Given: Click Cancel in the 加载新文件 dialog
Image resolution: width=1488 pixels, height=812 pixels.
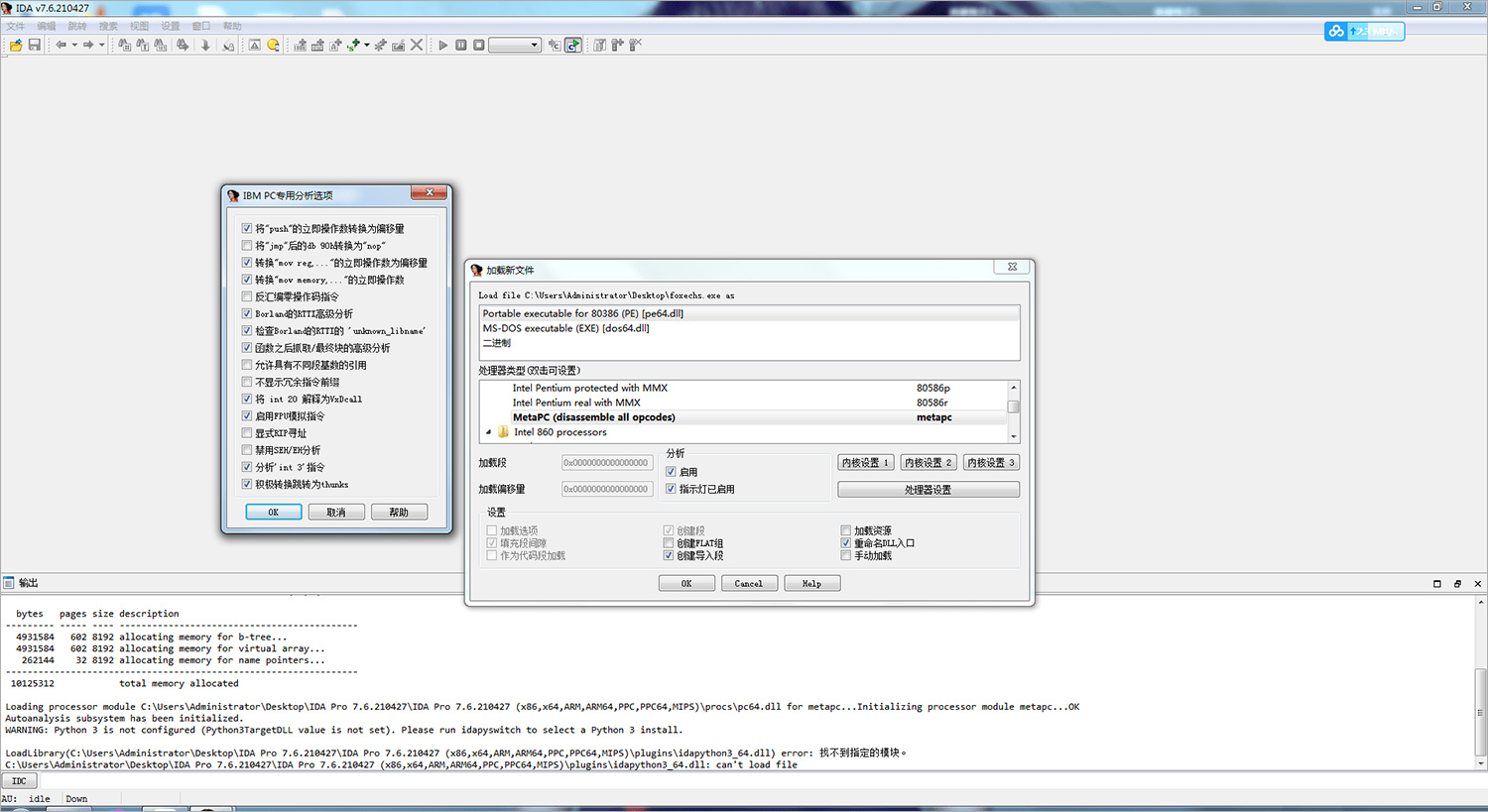Looking at the screenshot, I should click(x=749, y=584).
